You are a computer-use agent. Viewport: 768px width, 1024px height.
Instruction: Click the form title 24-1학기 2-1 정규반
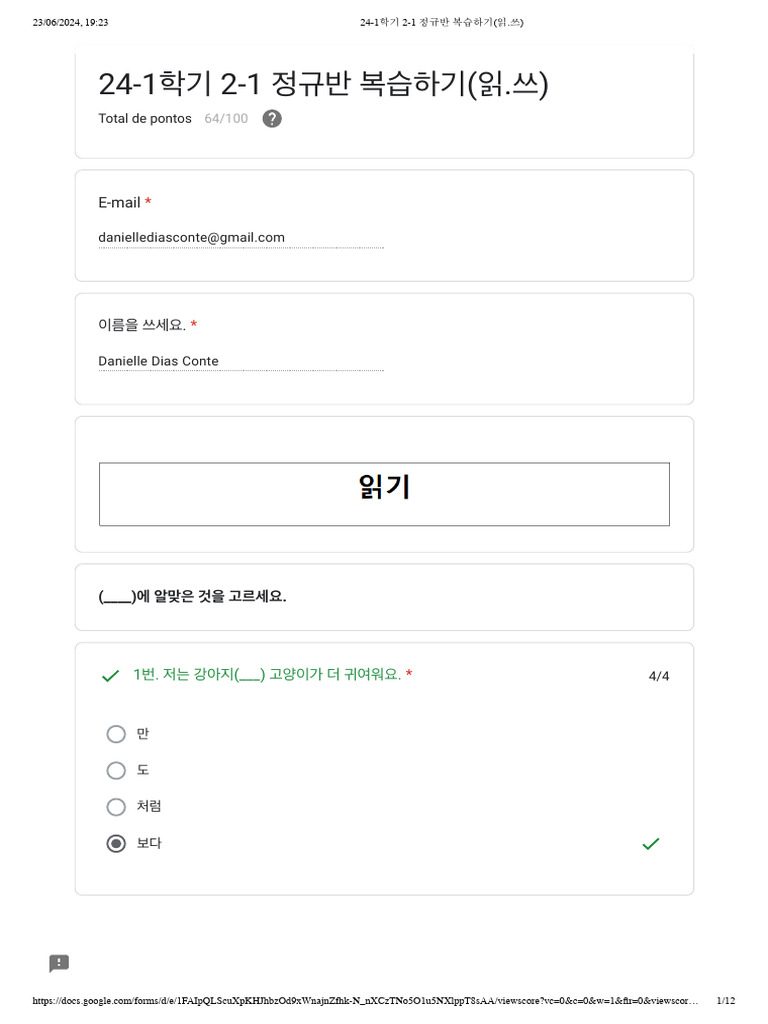coord(323,85)
